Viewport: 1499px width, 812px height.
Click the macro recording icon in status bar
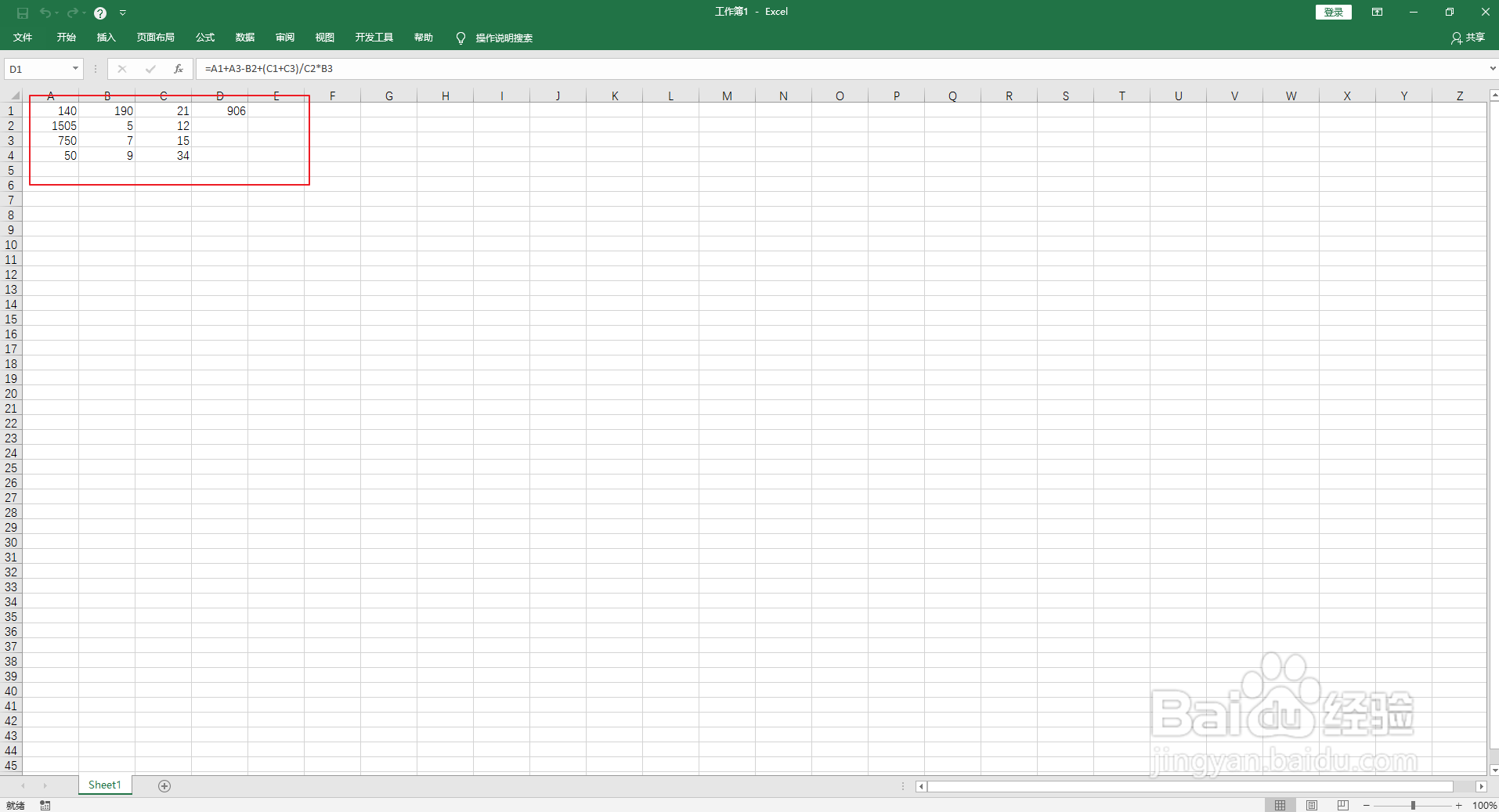(45, 805)
